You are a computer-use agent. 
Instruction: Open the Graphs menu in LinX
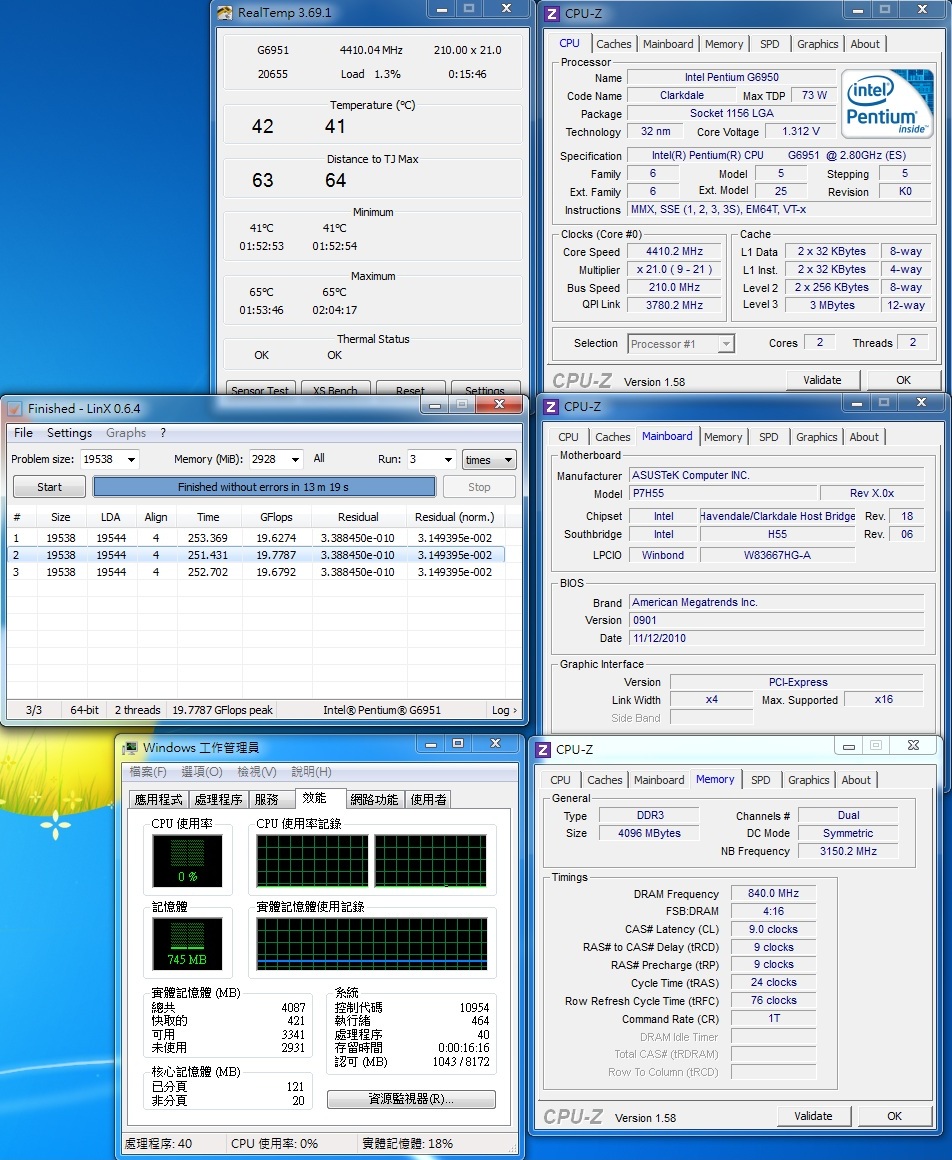click(x=126, y=433)
